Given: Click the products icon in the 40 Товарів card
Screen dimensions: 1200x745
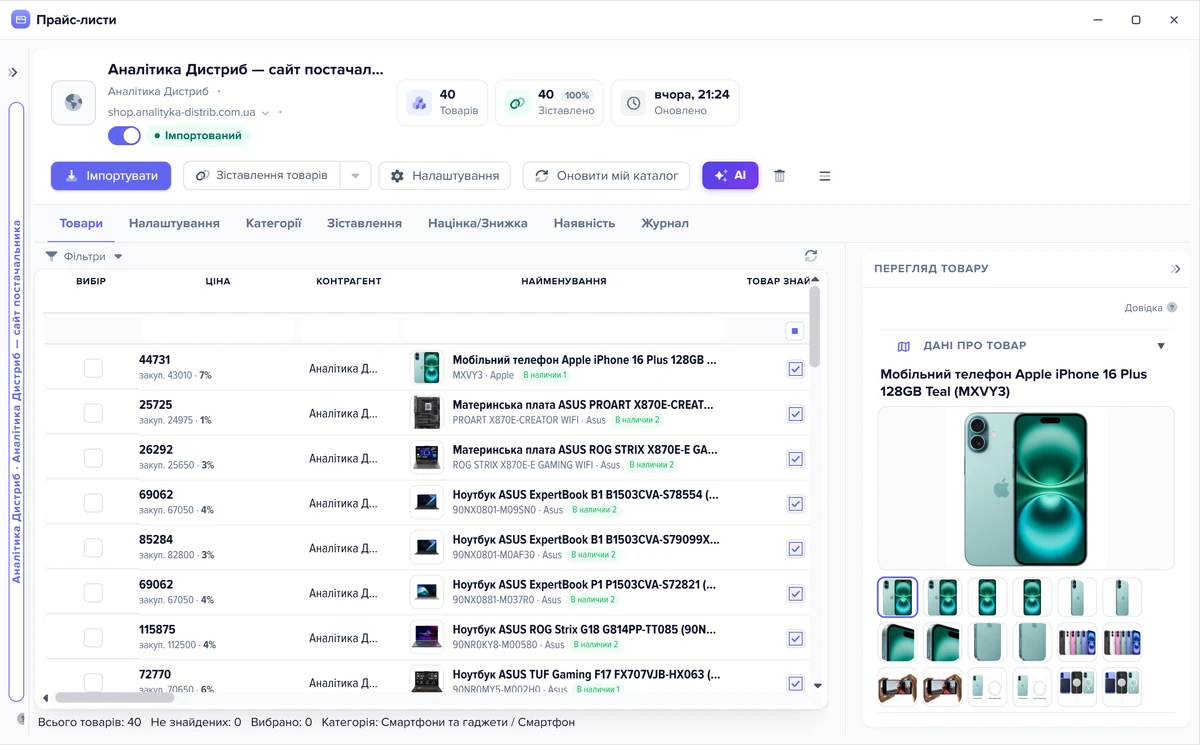Looking at the screenshot, I should point(419,103).
